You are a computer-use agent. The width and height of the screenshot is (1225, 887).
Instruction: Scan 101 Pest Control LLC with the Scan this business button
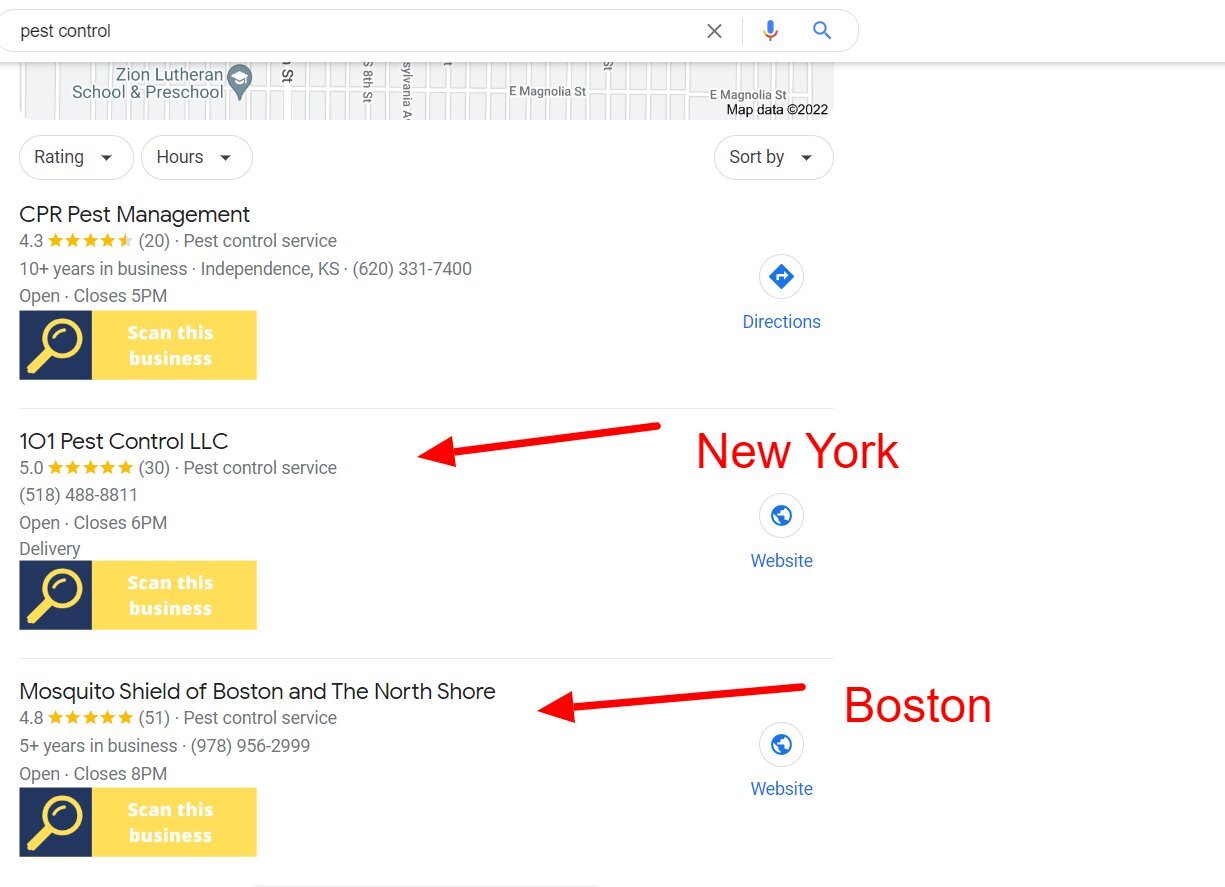tap(138, 595)
